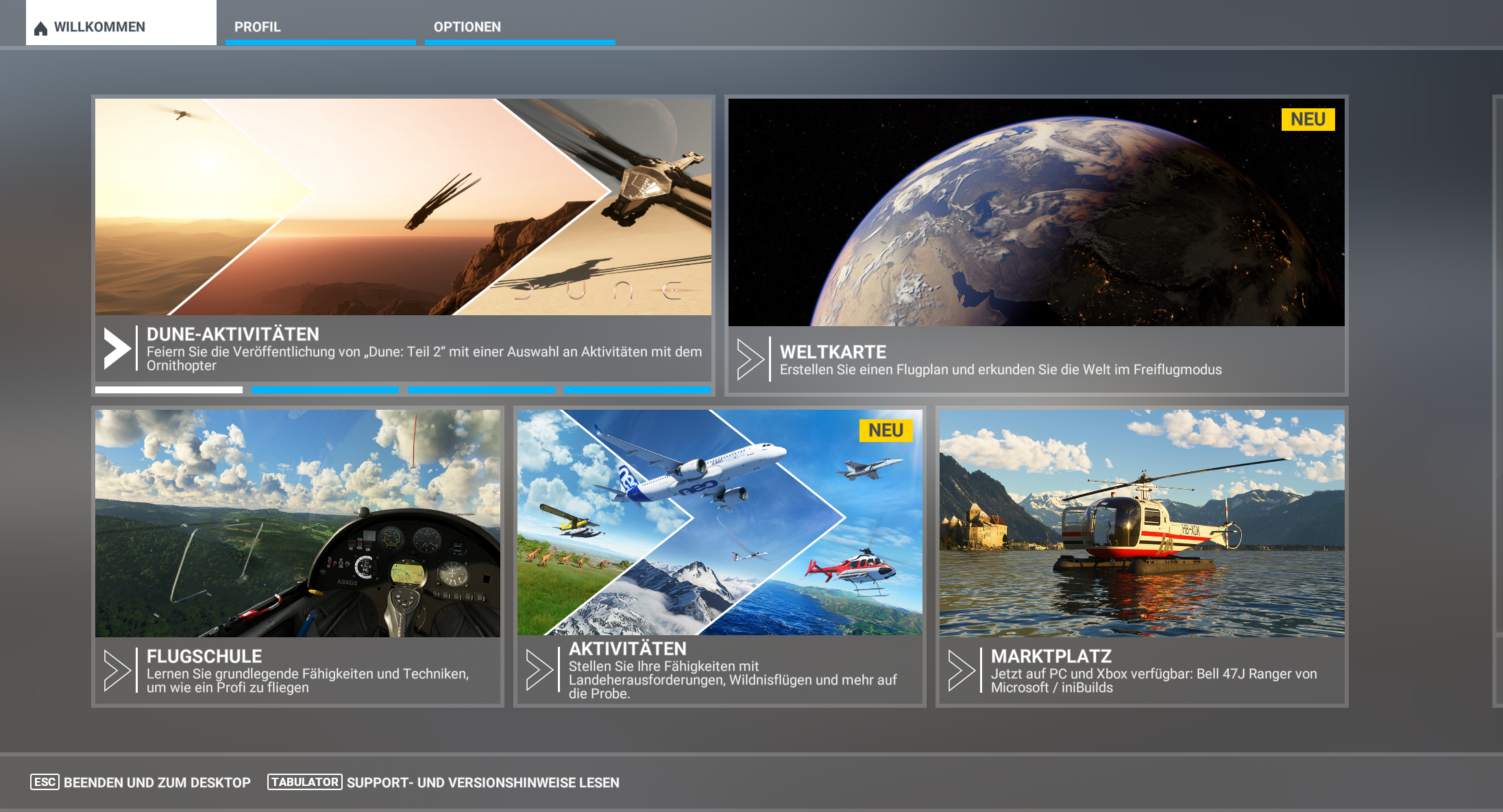Click the NEU badge on Weltkarte
Image resolution: width=1503 pixels, height=812 pixels.
click(x=1308, y=119)
